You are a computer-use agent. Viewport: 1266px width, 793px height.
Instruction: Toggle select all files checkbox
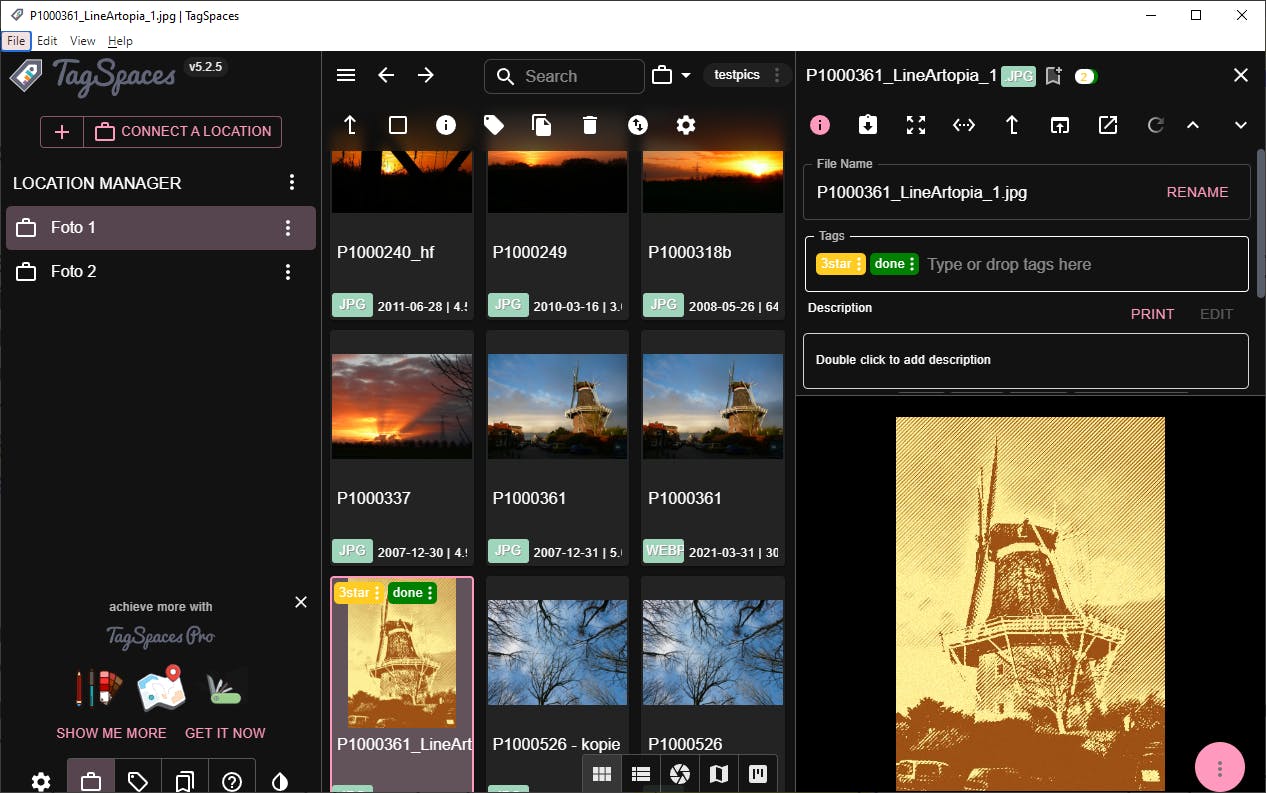pyautogui.click(x=398, y=125)
